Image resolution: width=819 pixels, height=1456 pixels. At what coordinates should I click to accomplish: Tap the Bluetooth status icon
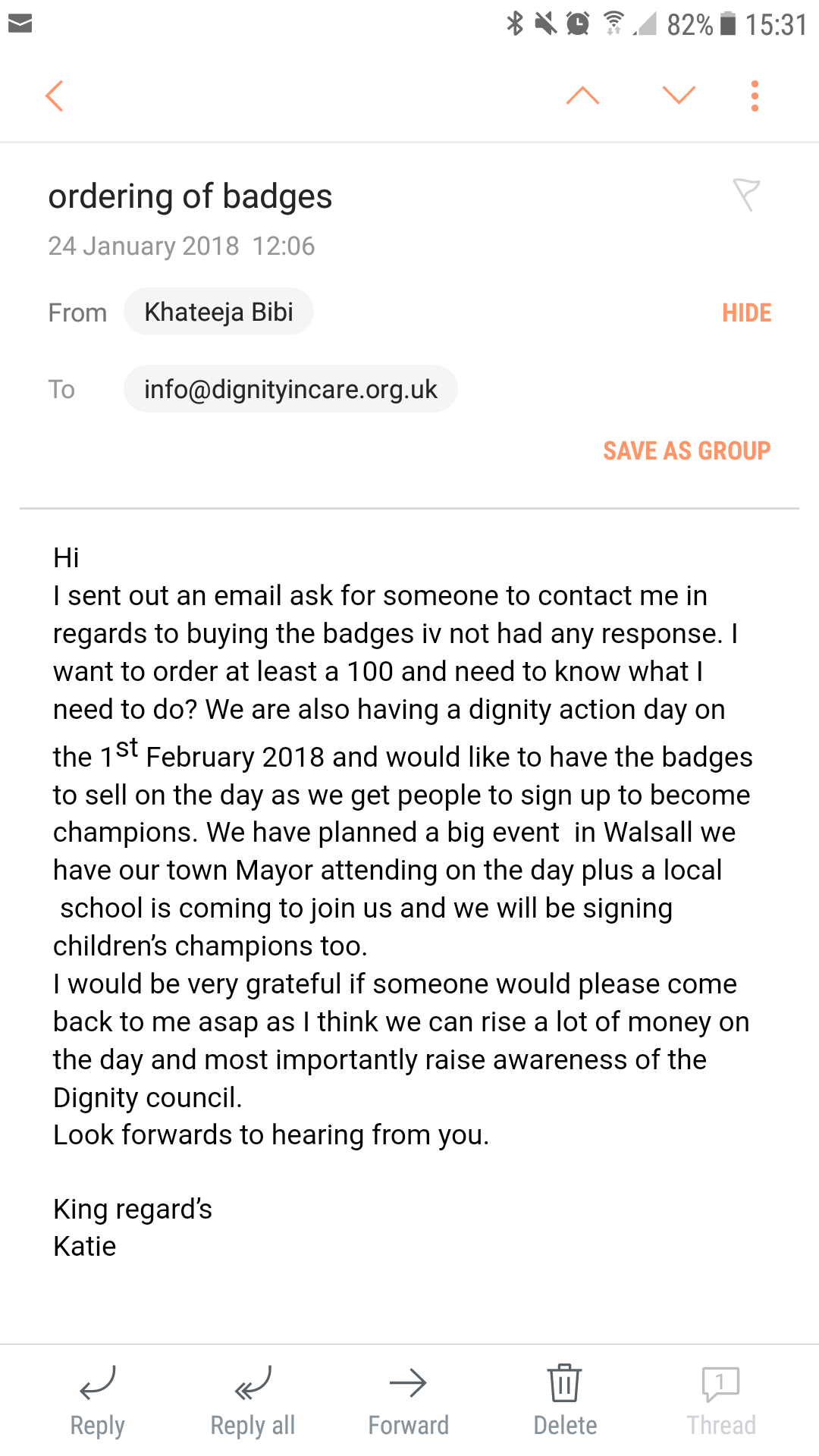pyautogui.click(x=515, y=24)
